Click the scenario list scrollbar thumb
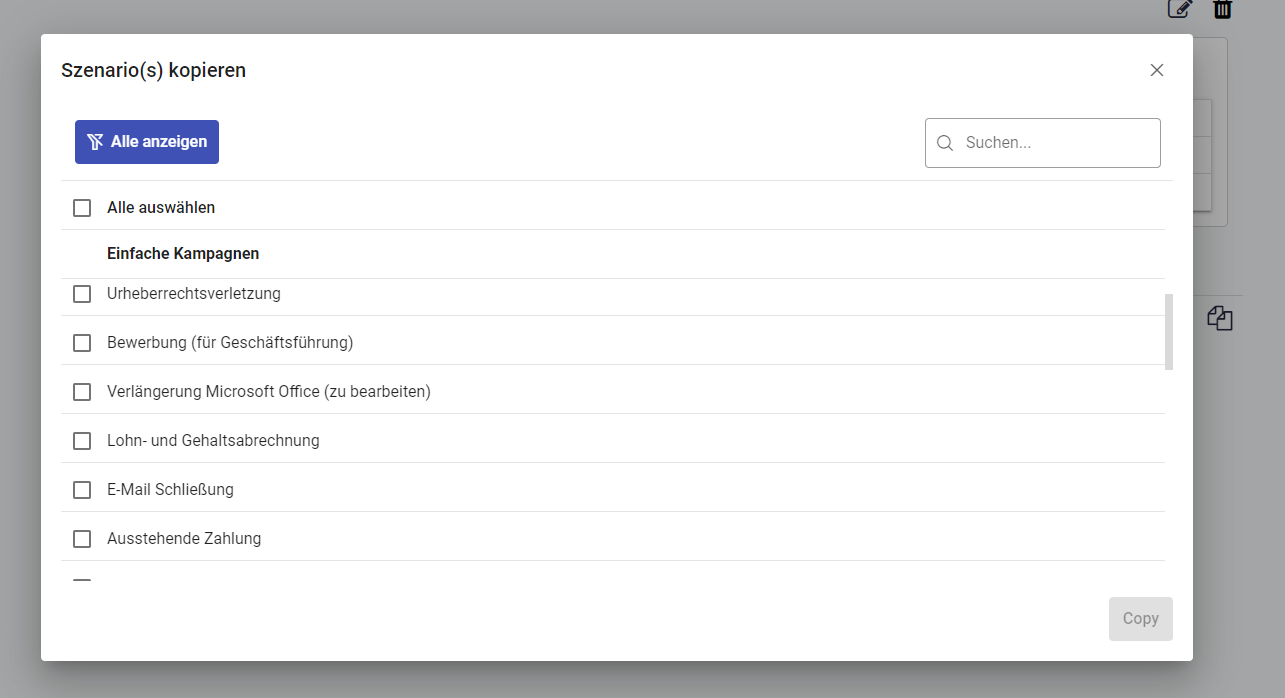Screen dimensions: 1285x698 (1169, 331)
